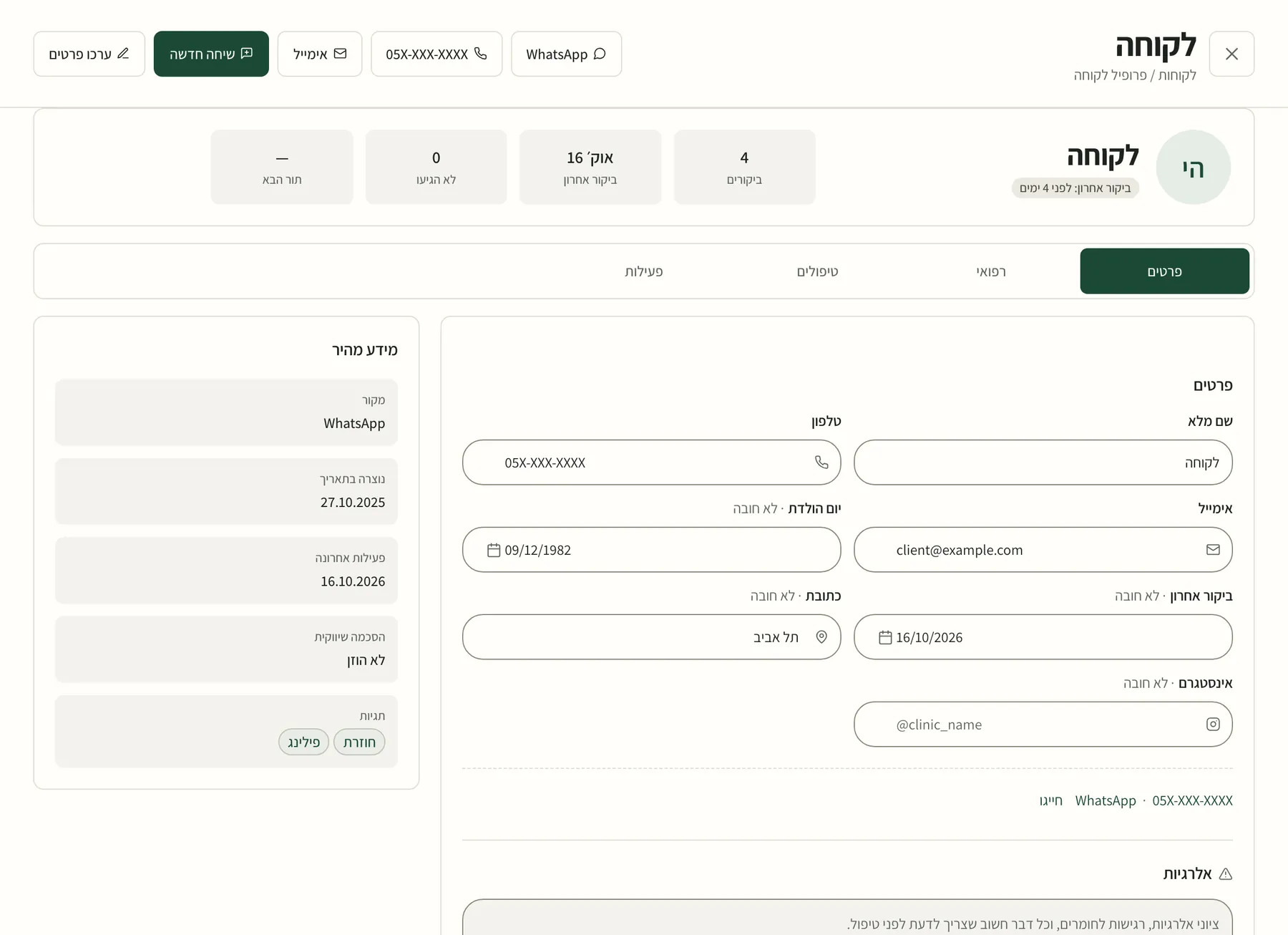Viewport: 1288px width, 935px height.
Task: Click the ביקורים stat card showing 4
Action: pos(744,168)
